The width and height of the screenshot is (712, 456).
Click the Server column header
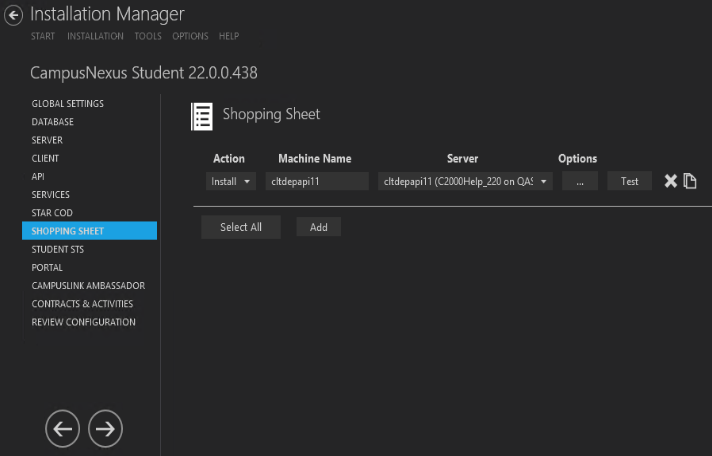[462, 159]
